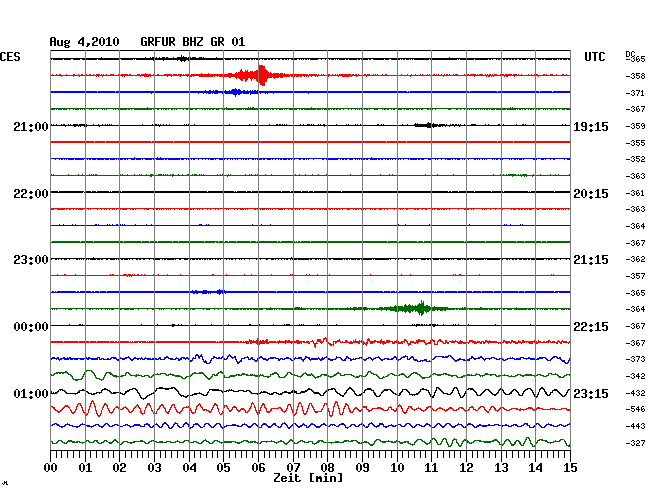650x494 pixels.
Task: Click the DC offset value '-327'
Action: coord(635,443)
